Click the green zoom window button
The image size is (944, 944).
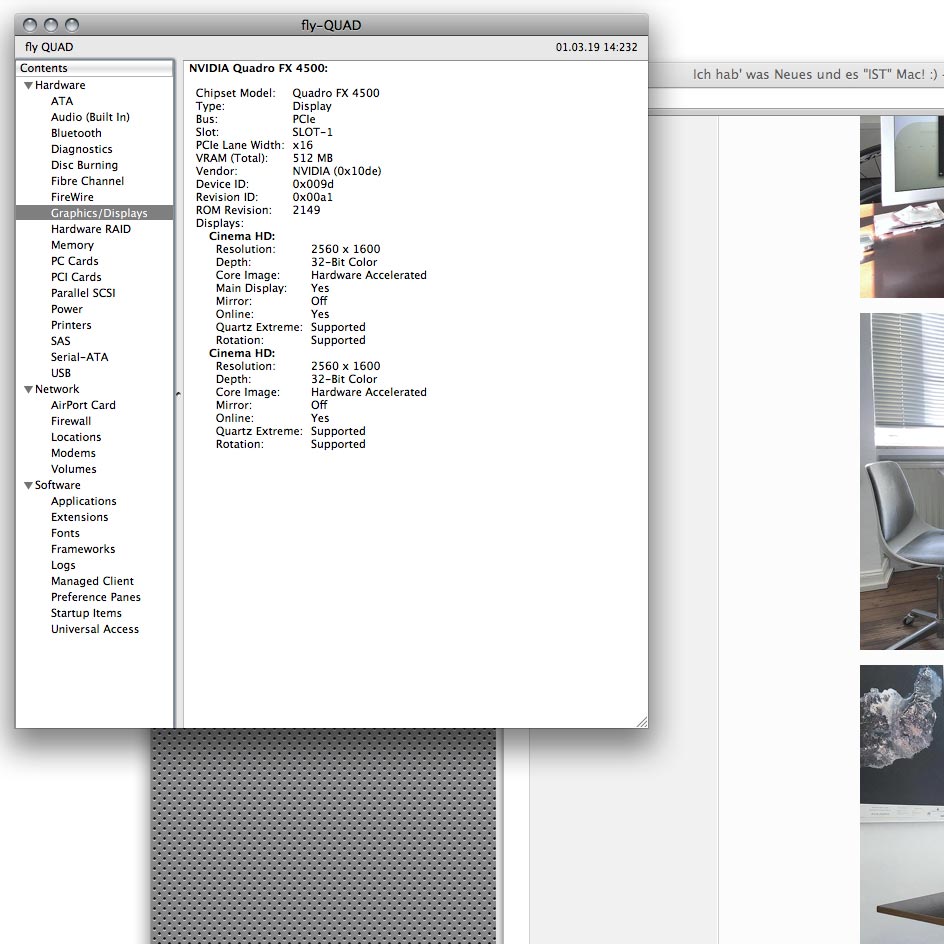point(72,25)
